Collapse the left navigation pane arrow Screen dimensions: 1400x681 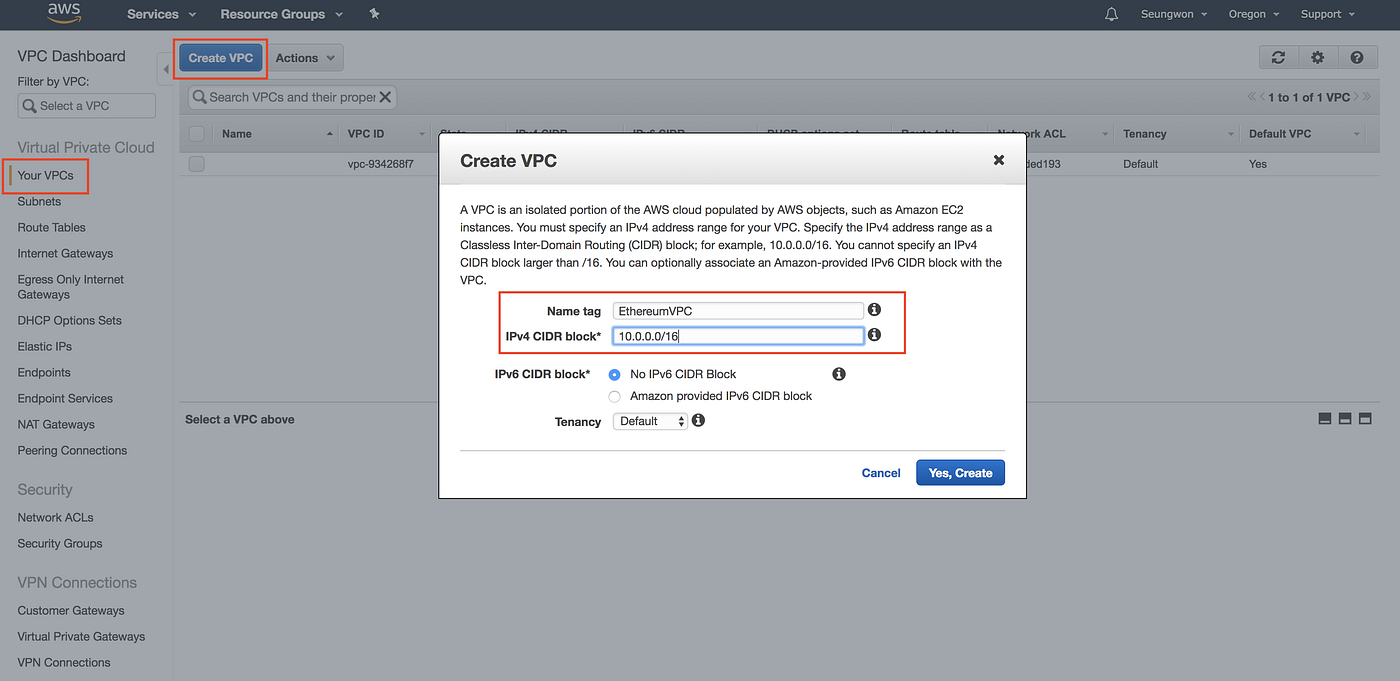(166, 69)
